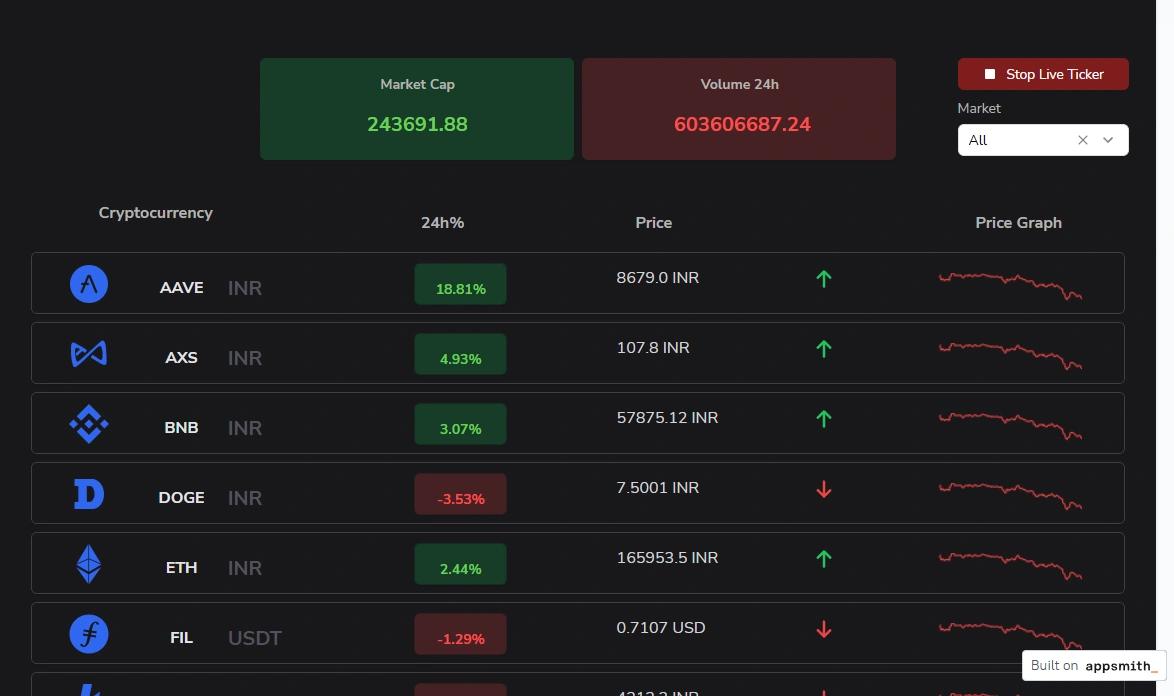Viewport: 1174px width, 696px height.
Task: Click the DOGE ticker name
Action: pyautogui.click(x=181, y=498)
